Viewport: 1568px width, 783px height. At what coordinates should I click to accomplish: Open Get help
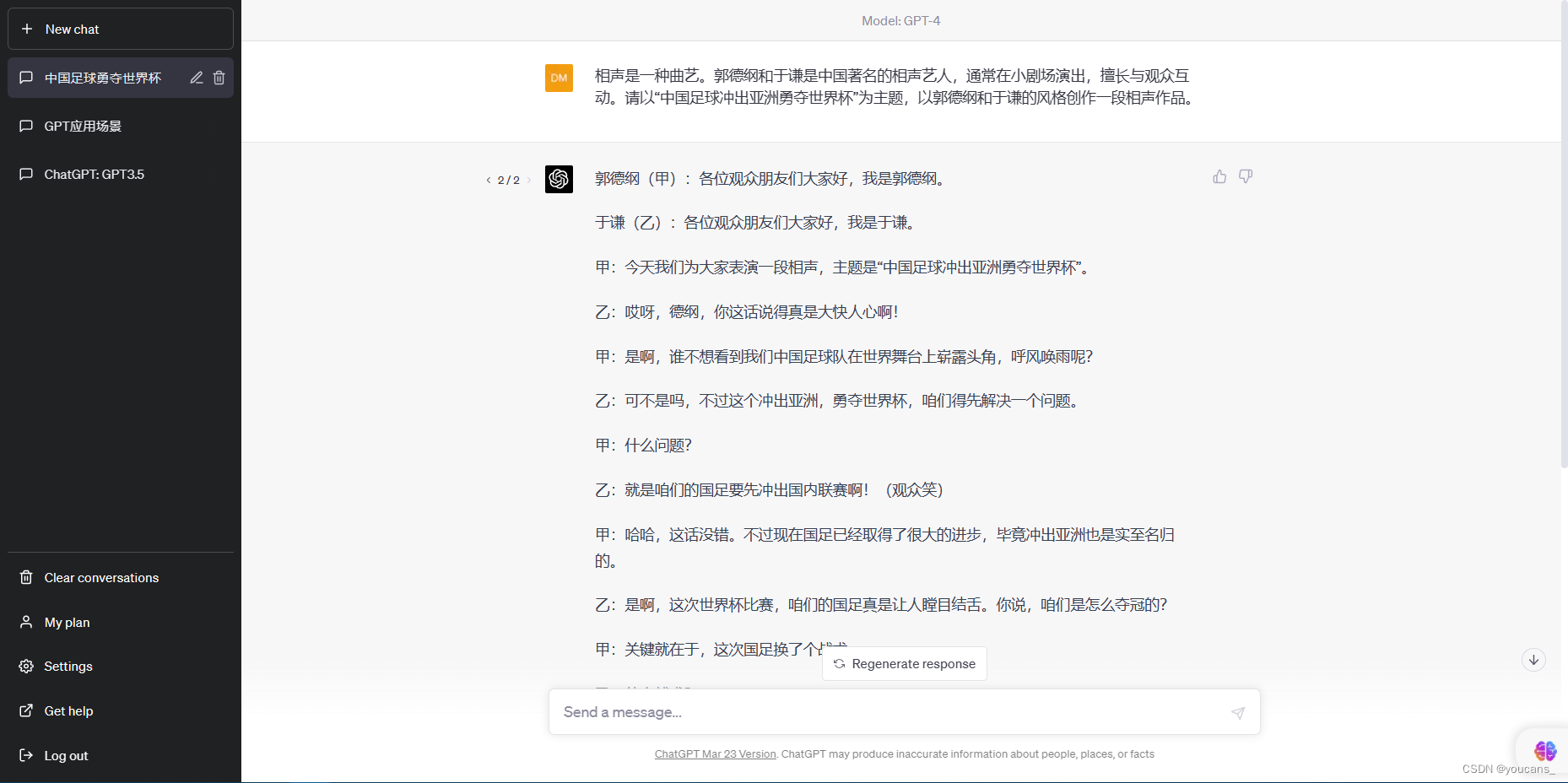121,710
